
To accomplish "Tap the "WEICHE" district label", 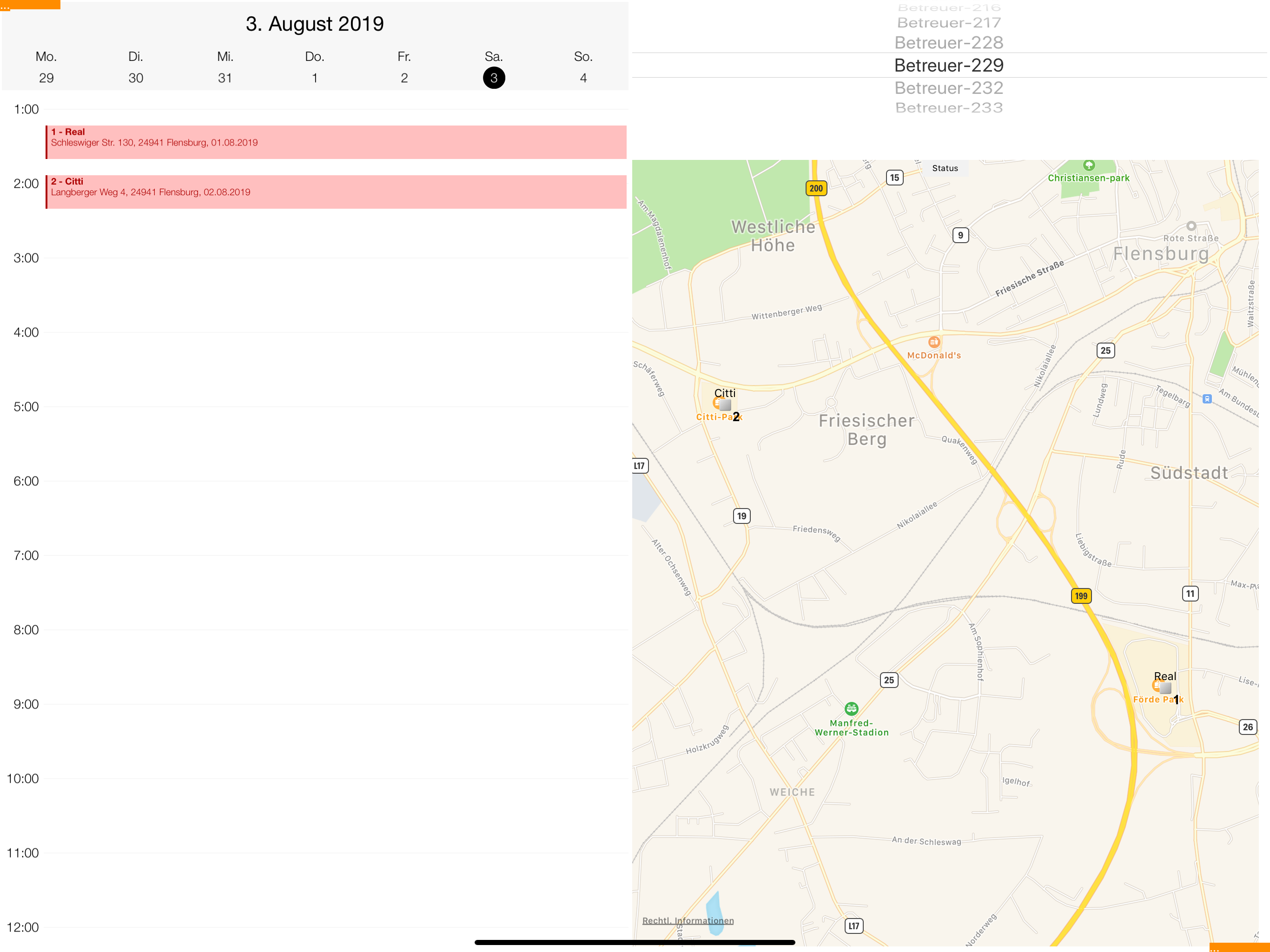I will [792, 792].
